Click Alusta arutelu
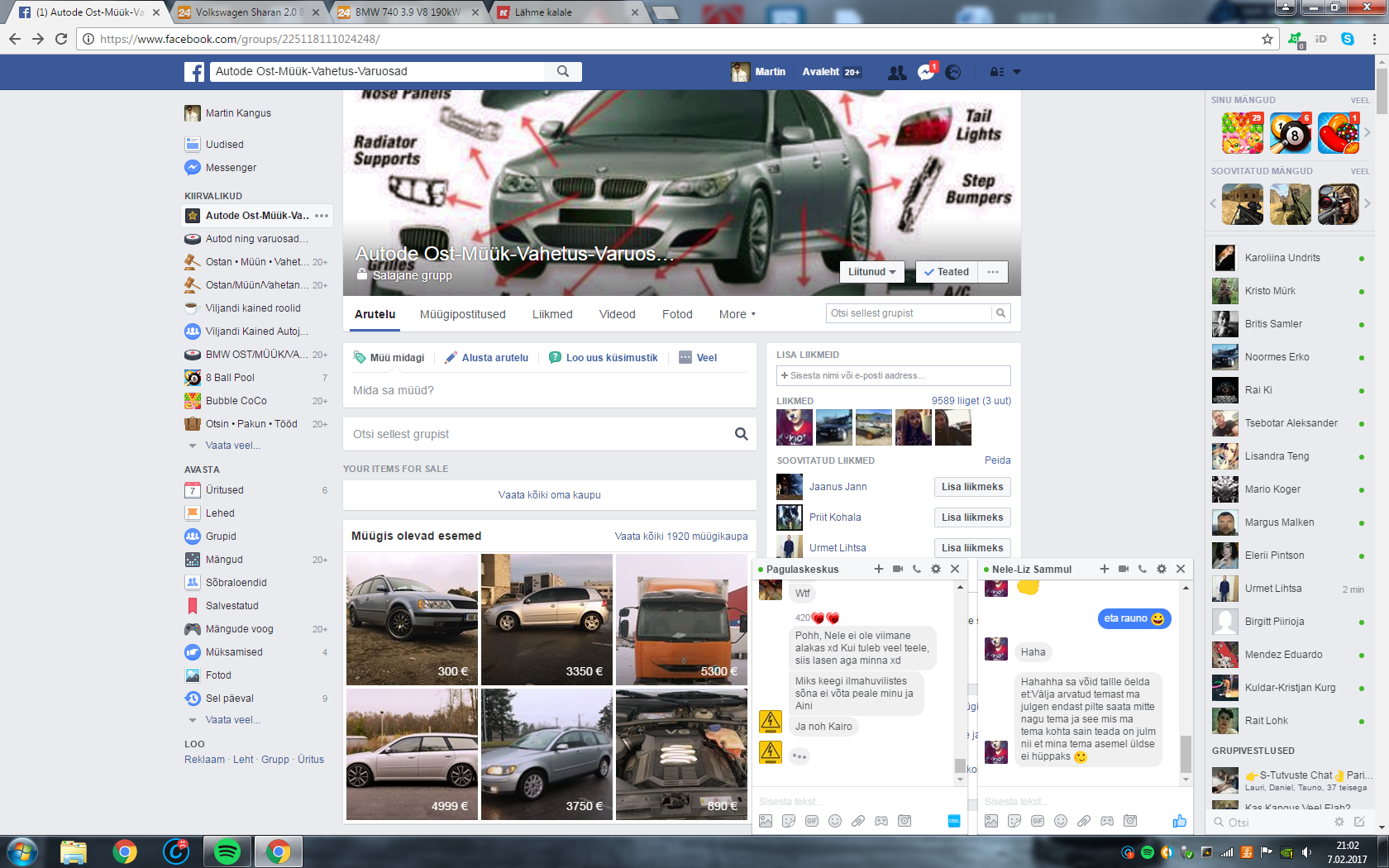 tap(487, 358)
